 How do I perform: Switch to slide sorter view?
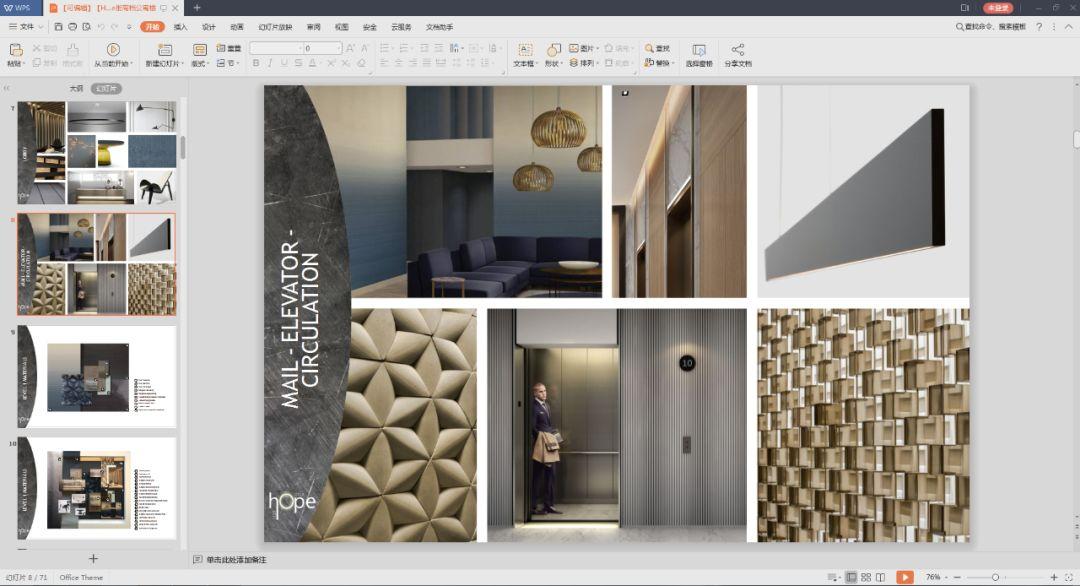[866, 577]
